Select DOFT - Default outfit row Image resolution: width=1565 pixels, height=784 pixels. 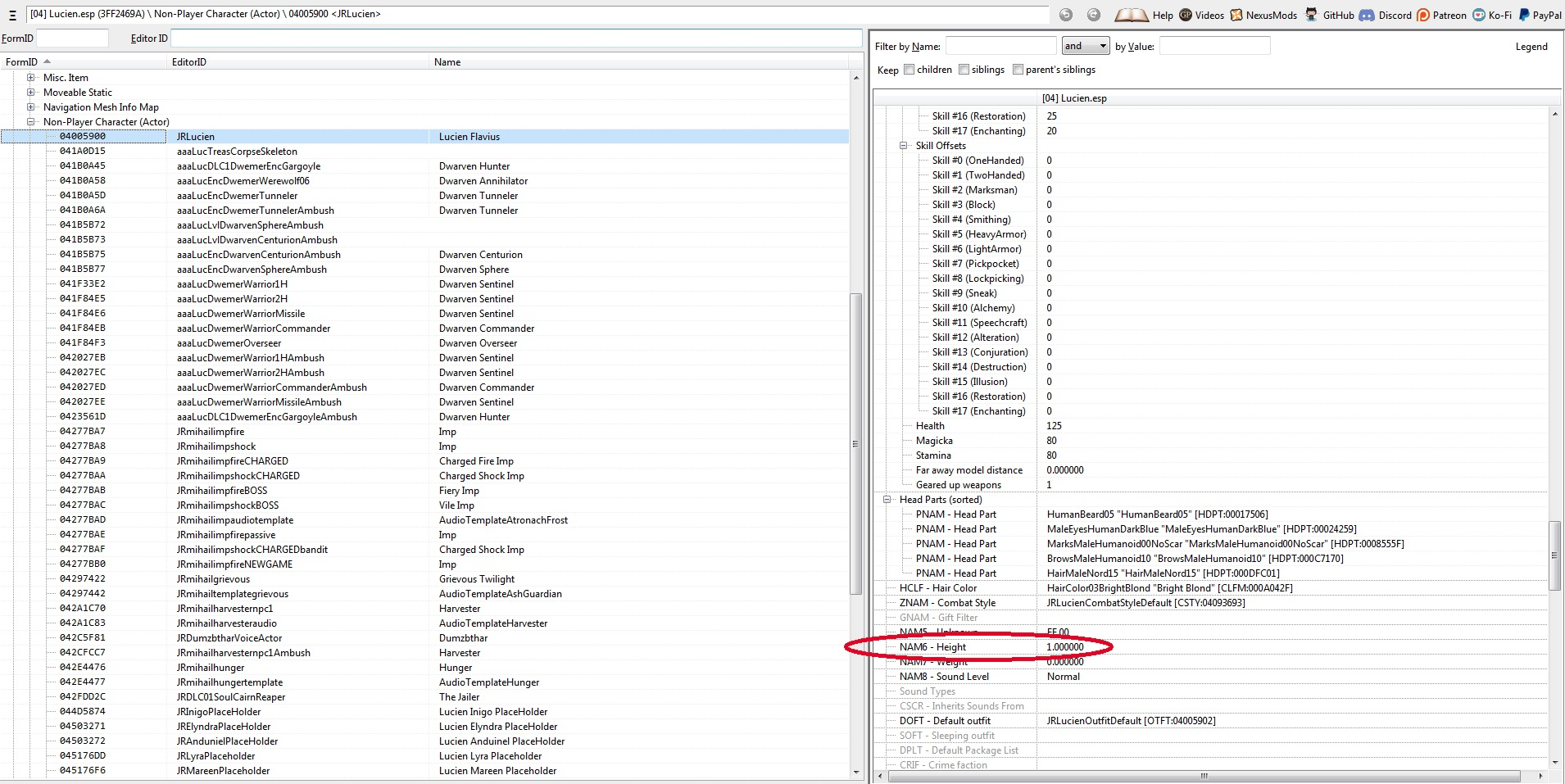pyautogui.click(x=1210, y=721)
